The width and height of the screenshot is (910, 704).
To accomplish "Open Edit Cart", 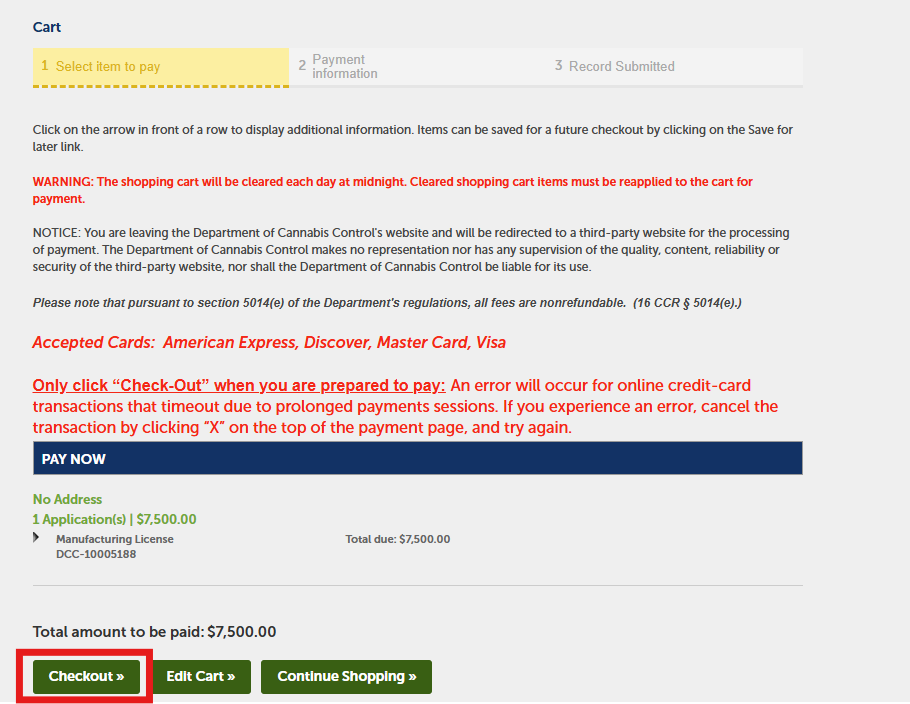I will [201, 677].
